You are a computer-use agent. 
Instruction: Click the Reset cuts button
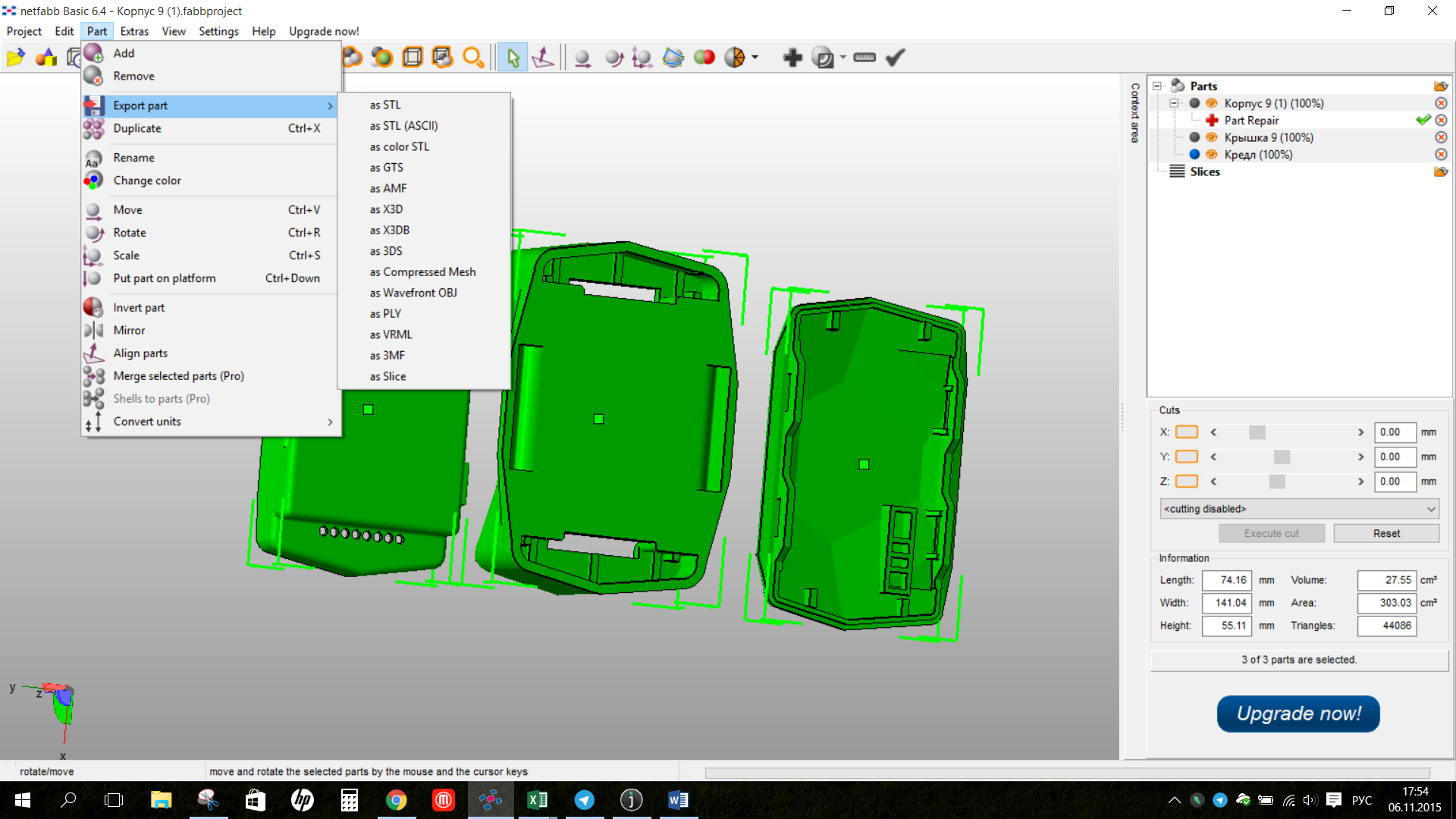1386,533
